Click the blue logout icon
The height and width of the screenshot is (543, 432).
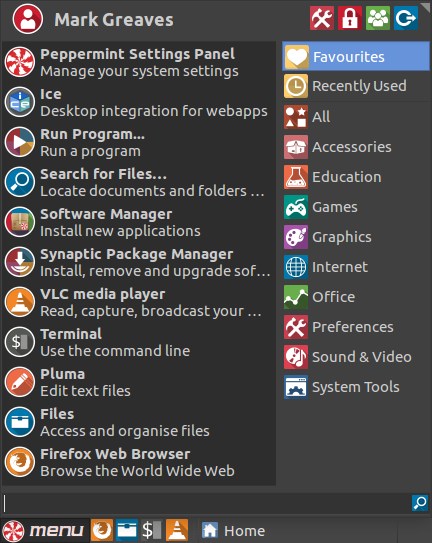406,18
